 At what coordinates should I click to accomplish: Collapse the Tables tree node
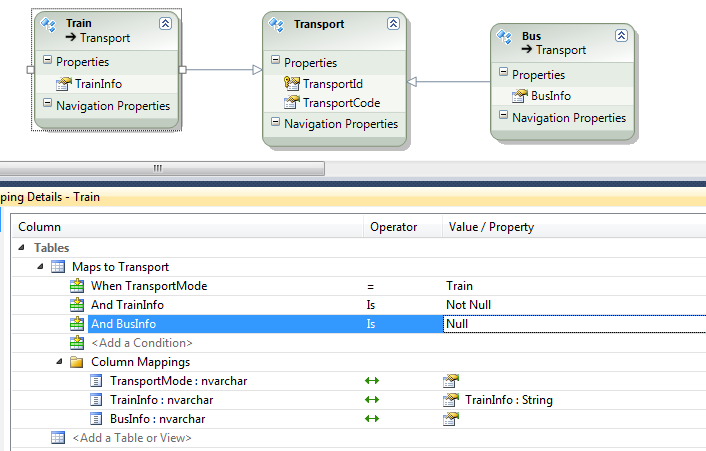[x=22, y=248]
